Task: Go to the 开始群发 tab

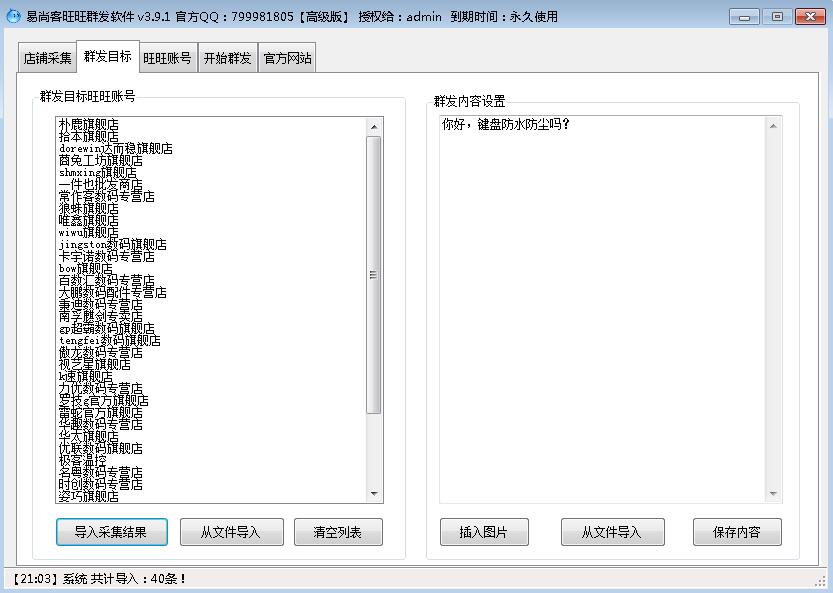Action: (x=227, y=57)
